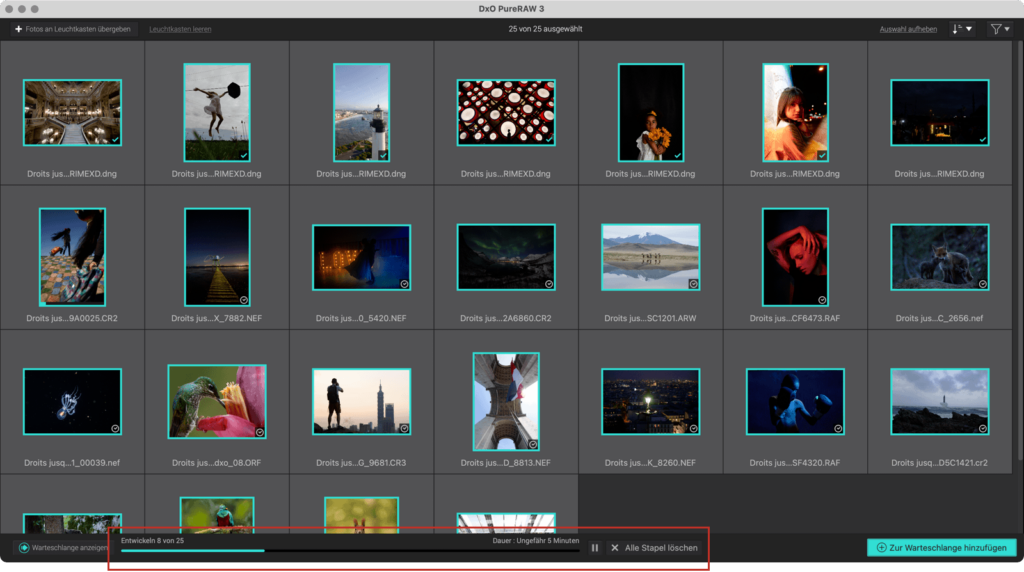Select the blue boxer SF4320.RAF photo

(795, 402)
